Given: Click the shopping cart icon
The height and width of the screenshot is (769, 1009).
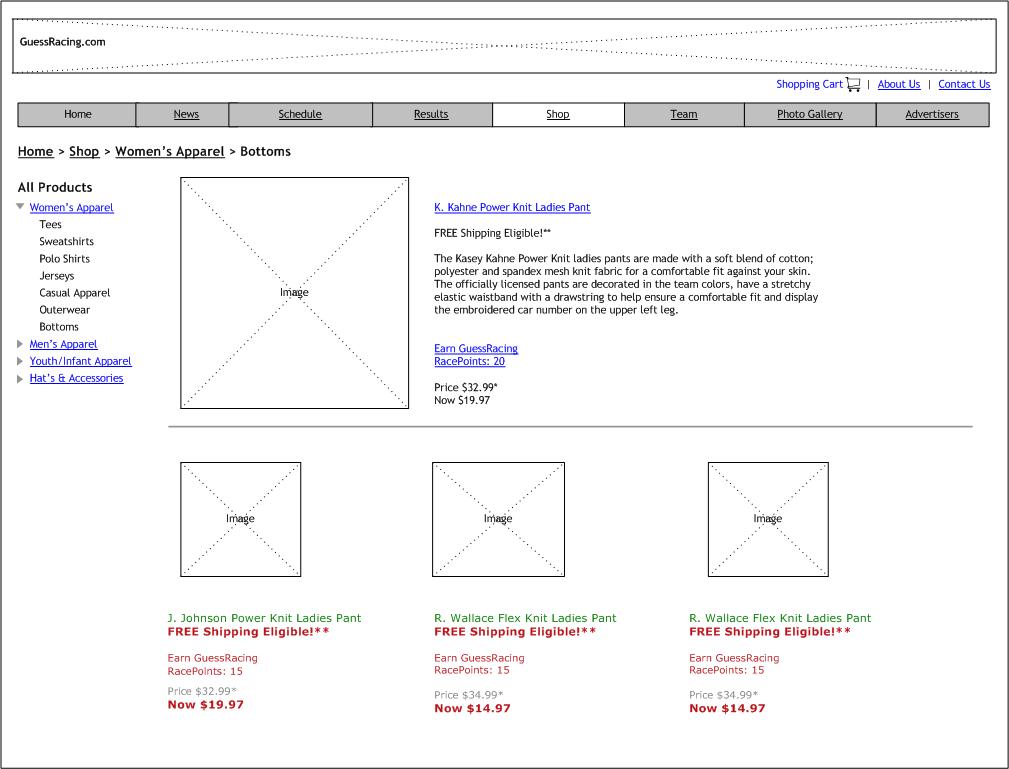Looking at the screenshot, I should pos(853,85).
